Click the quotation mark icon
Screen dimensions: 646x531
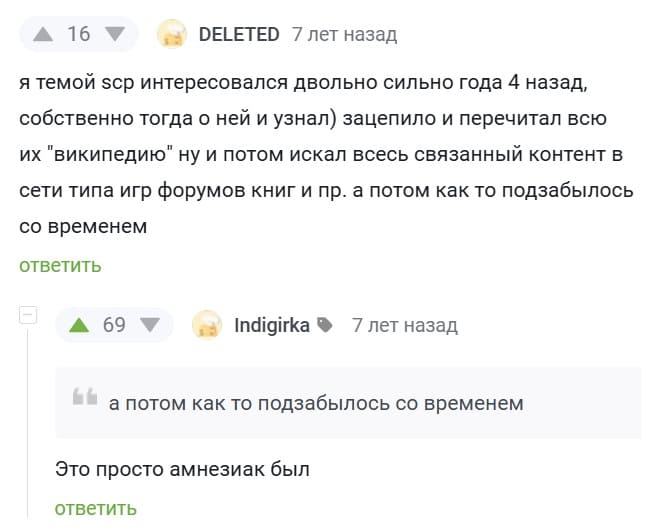(x=84, y=399)
